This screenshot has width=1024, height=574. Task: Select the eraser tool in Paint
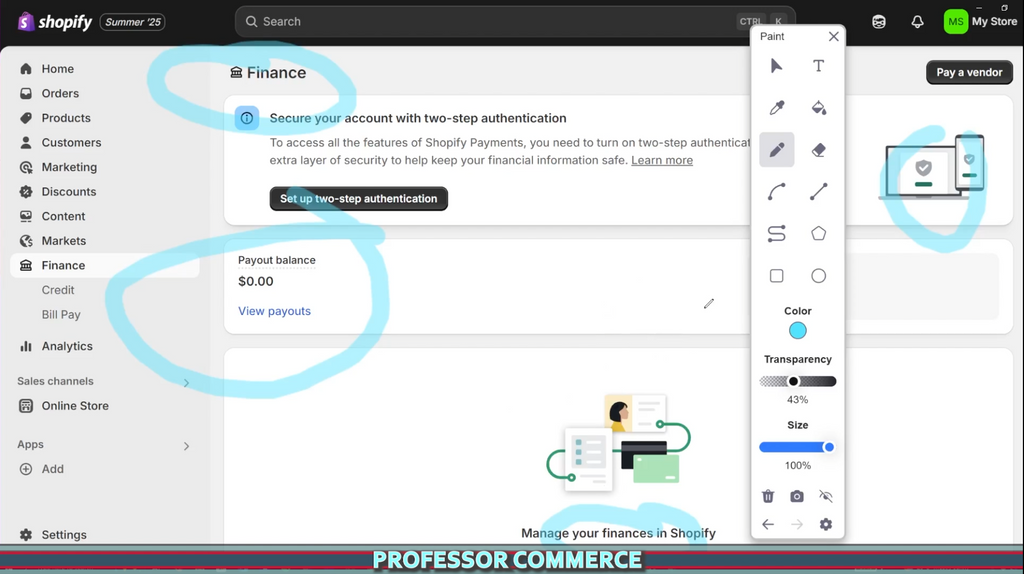coord(818,150)
